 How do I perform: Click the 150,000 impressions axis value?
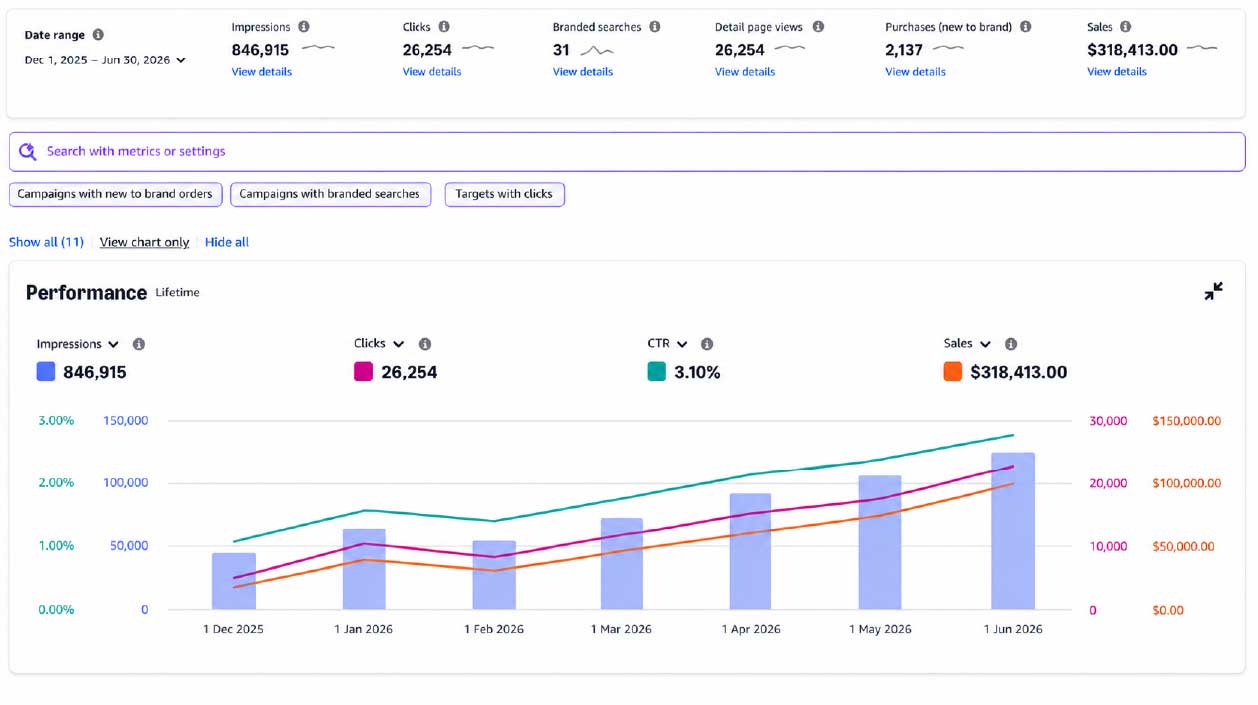pyautogui.click(x=126, y=421)
